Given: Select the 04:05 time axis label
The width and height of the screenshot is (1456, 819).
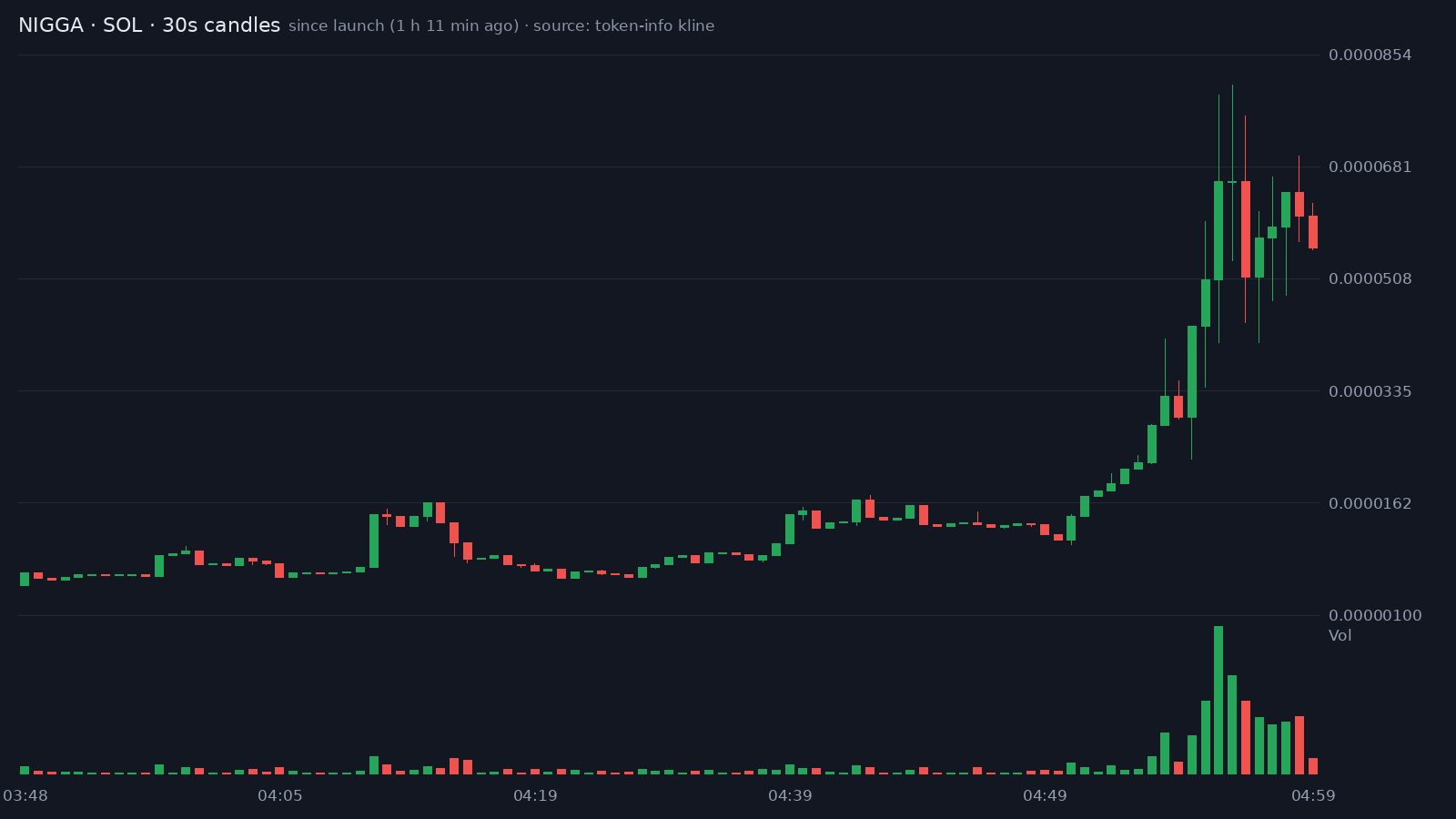Looking at the screenshot, I should pos(280,795).
